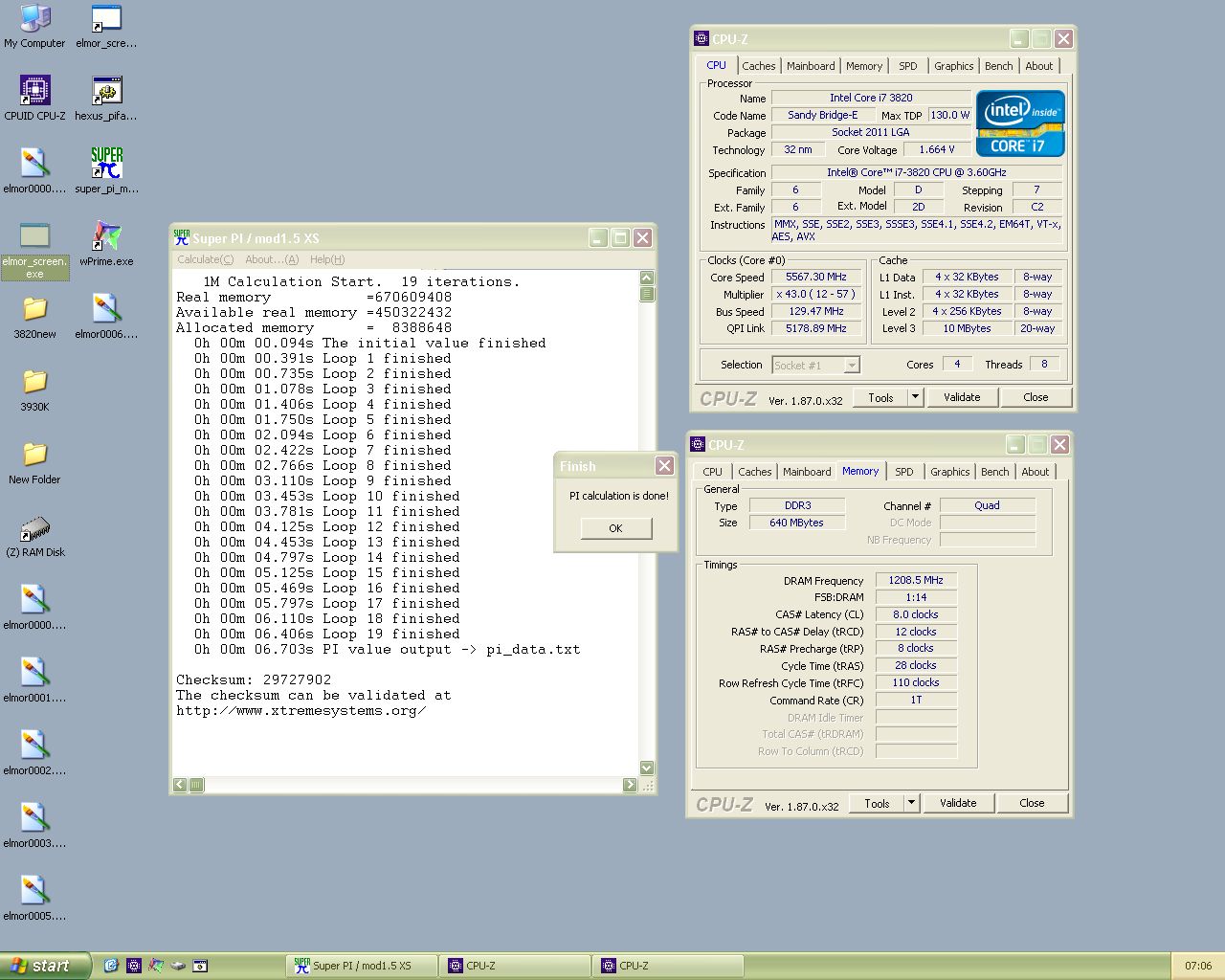The width and height of the screenshot is (1225, 980).
Task: Click the Super PI horizontal scrollbar thumb
Action: 196,785
